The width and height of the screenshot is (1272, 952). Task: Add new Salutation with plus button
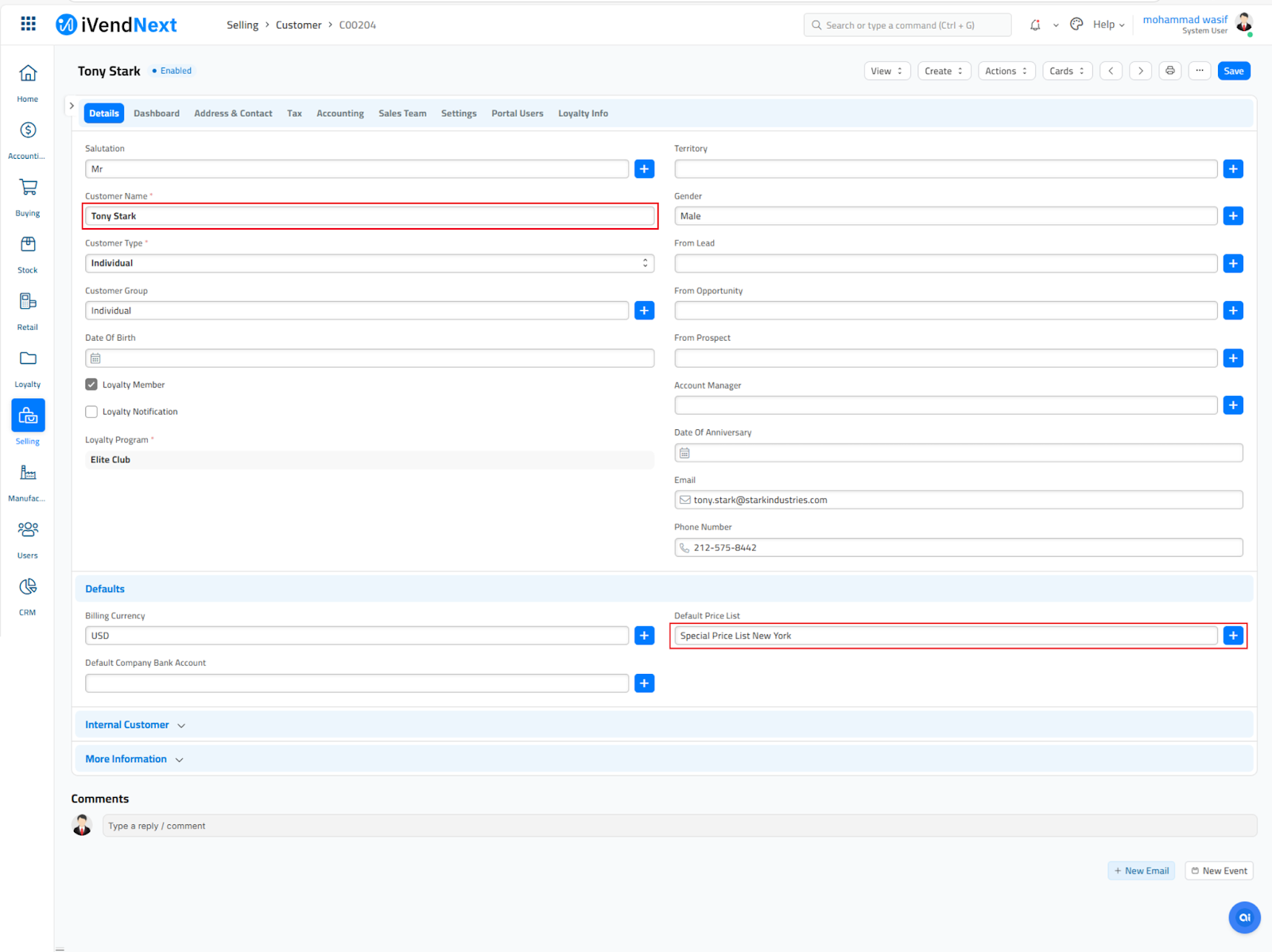(x=645, y=168)
